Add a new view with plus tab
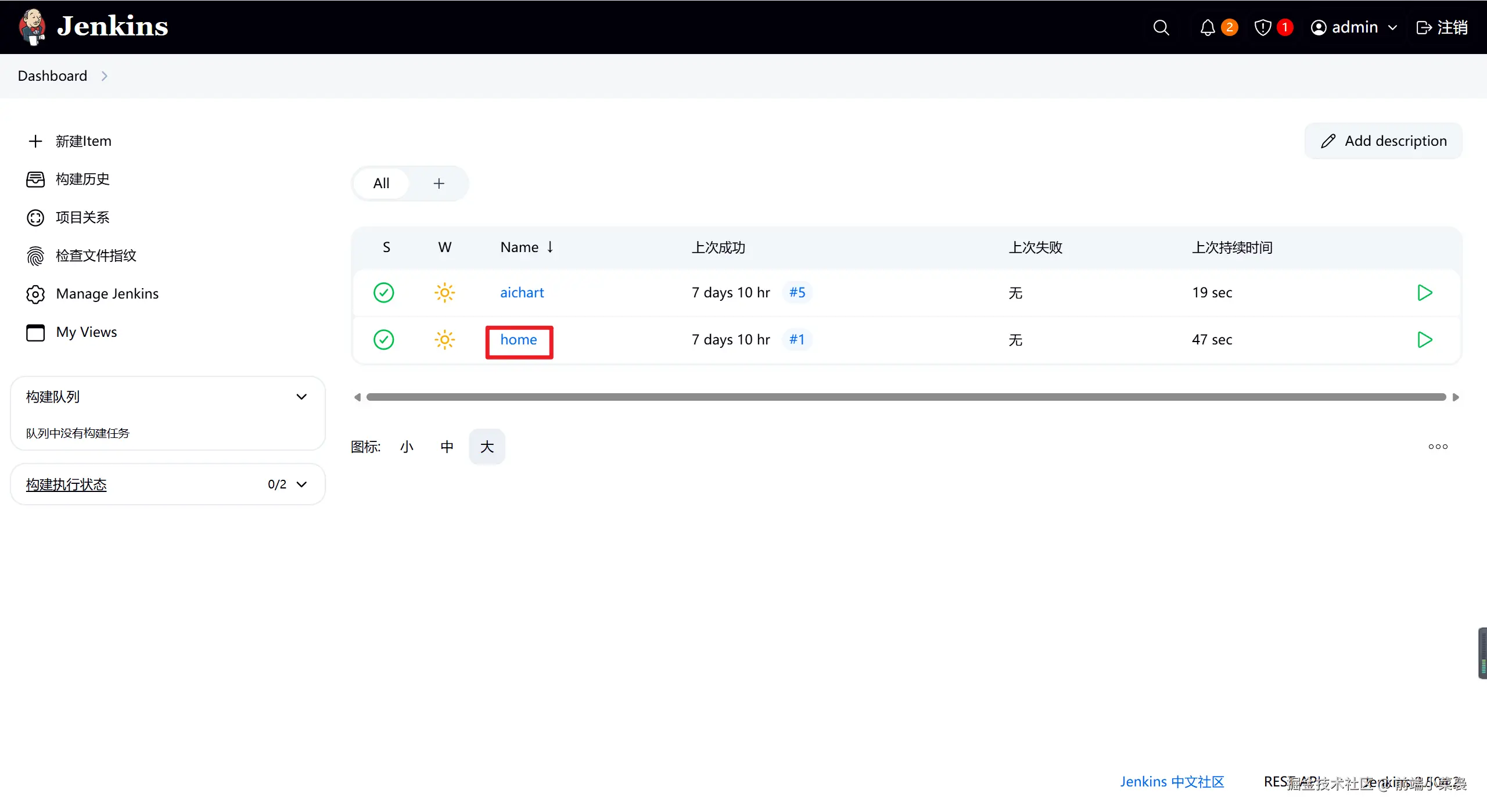The height and width of the screenshot is (812, 1487). [439, 184]
